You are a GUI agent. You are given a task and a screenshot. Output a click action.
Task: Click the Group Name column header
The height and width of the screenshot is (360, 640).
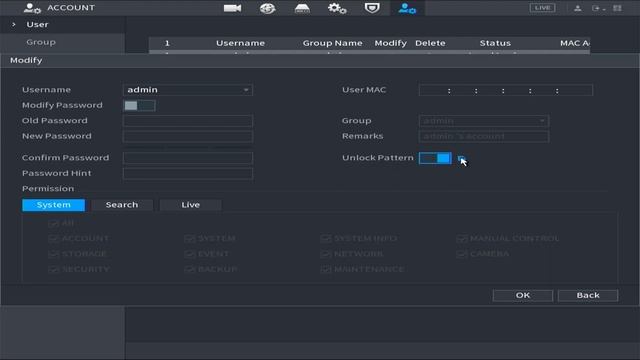[333, 43]
